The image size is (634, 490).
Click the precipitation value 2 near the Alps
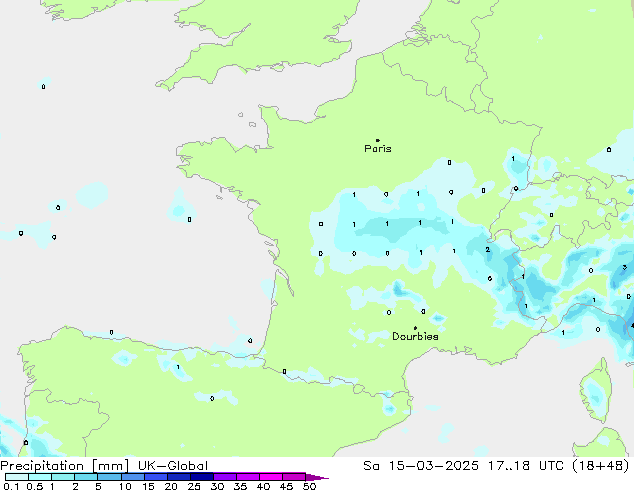point(488,249)
